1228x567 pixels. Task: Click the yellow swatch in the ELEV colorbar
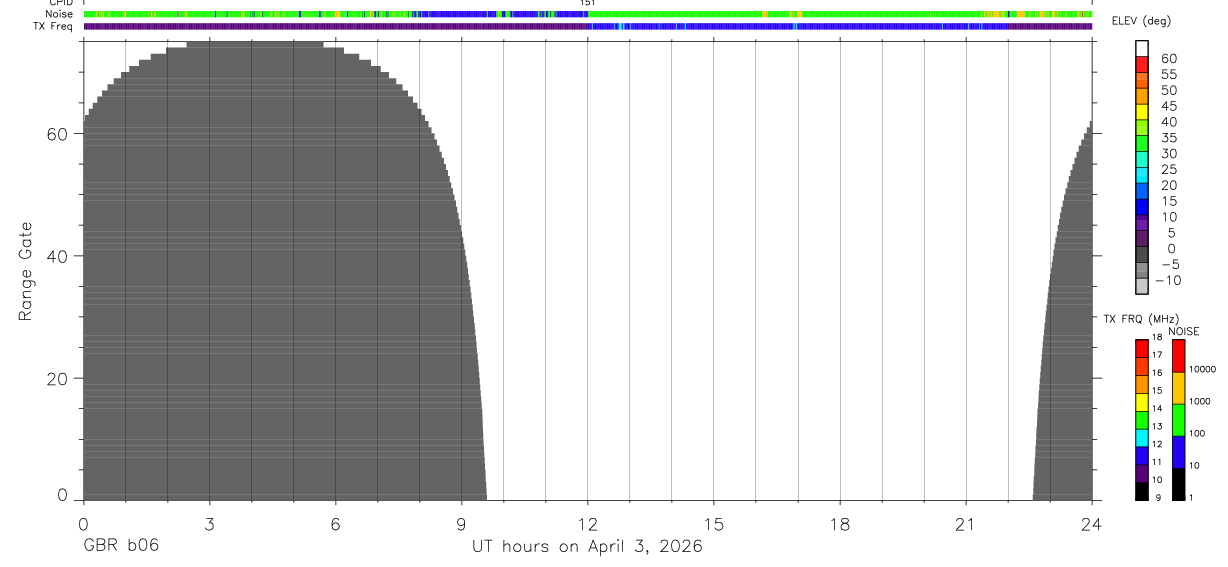click(x=1142, y=111)
